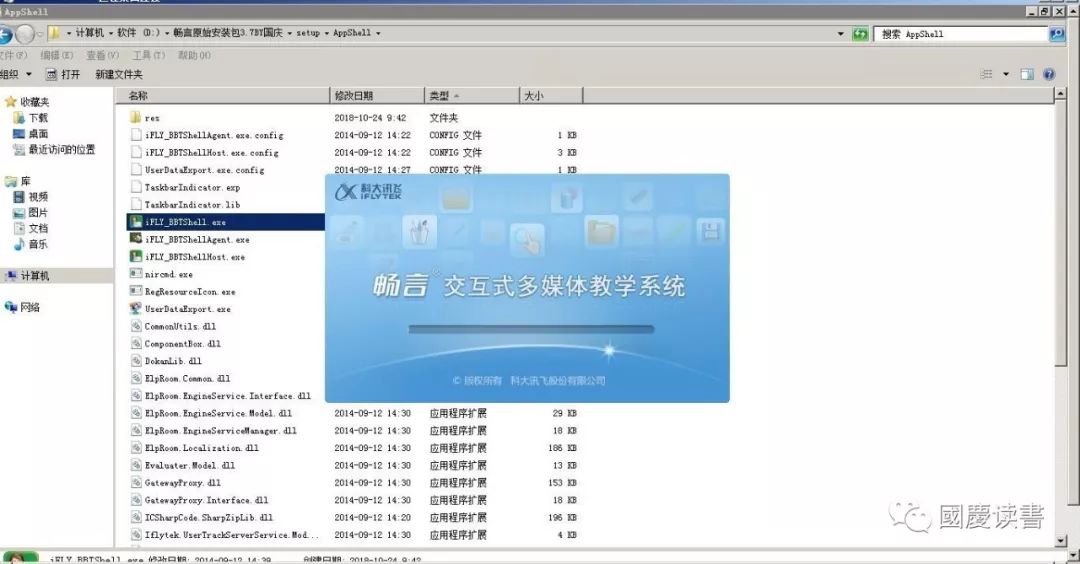Select TaskbarIndicator.exp file icon
1080x564 pixels.
(136, 187)
